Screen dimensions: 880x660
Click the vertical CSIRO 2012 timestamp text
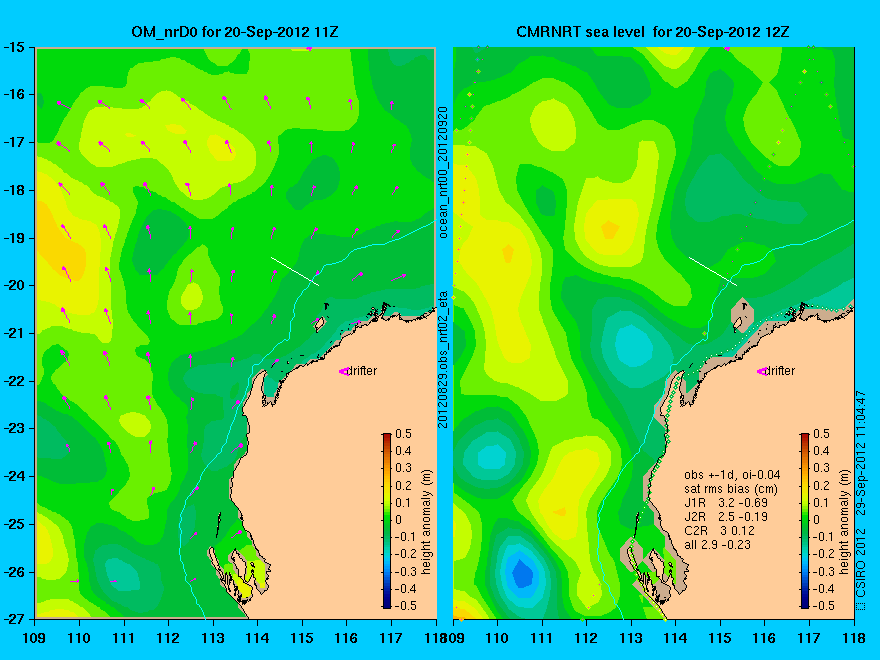[x=861, y=501]
